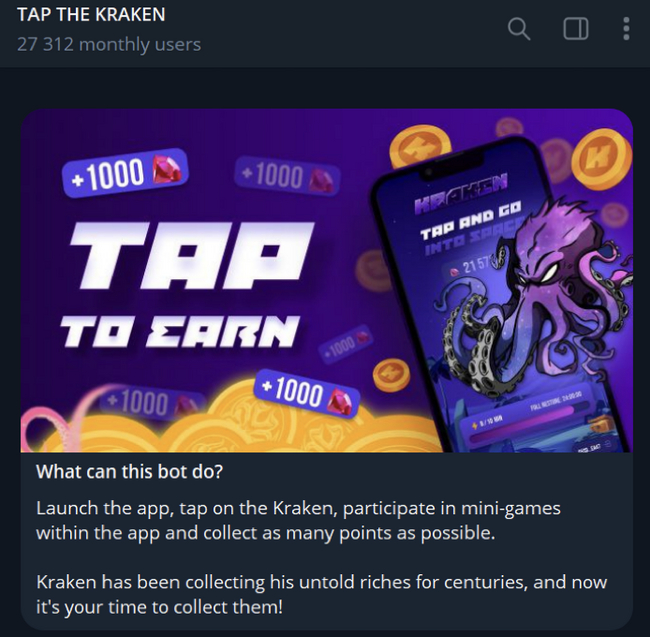The image size is (650, 637).
Task: Click the top-left bright +1000 gem badge
Action: coord(125,172)
